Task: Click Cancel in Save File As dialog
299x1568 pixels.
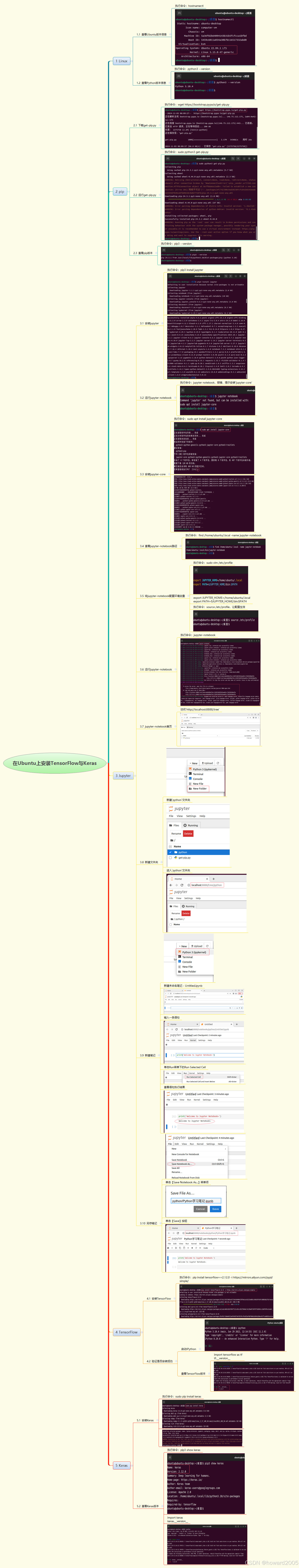Action: coord(200,1209)
